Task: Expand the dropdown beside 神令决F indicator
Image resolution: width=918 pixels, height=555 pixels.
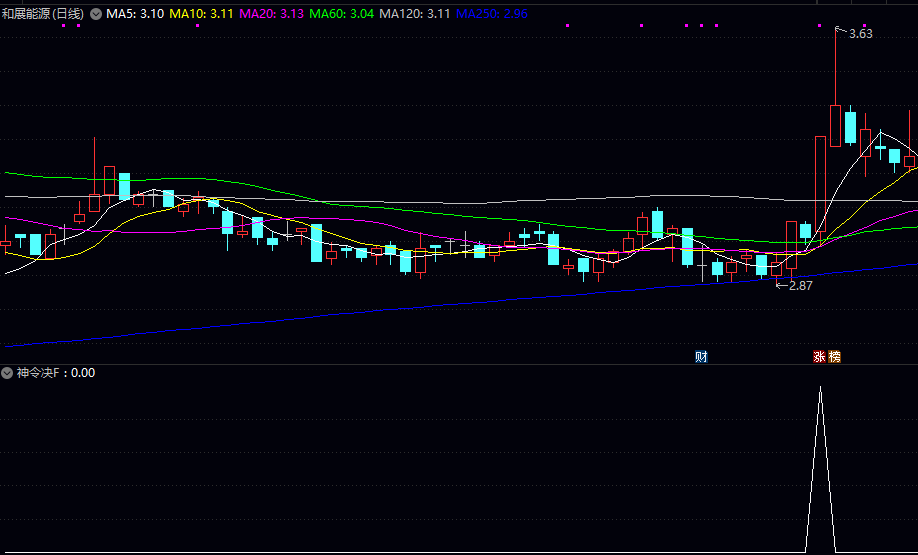Action: tap(7, 372)
